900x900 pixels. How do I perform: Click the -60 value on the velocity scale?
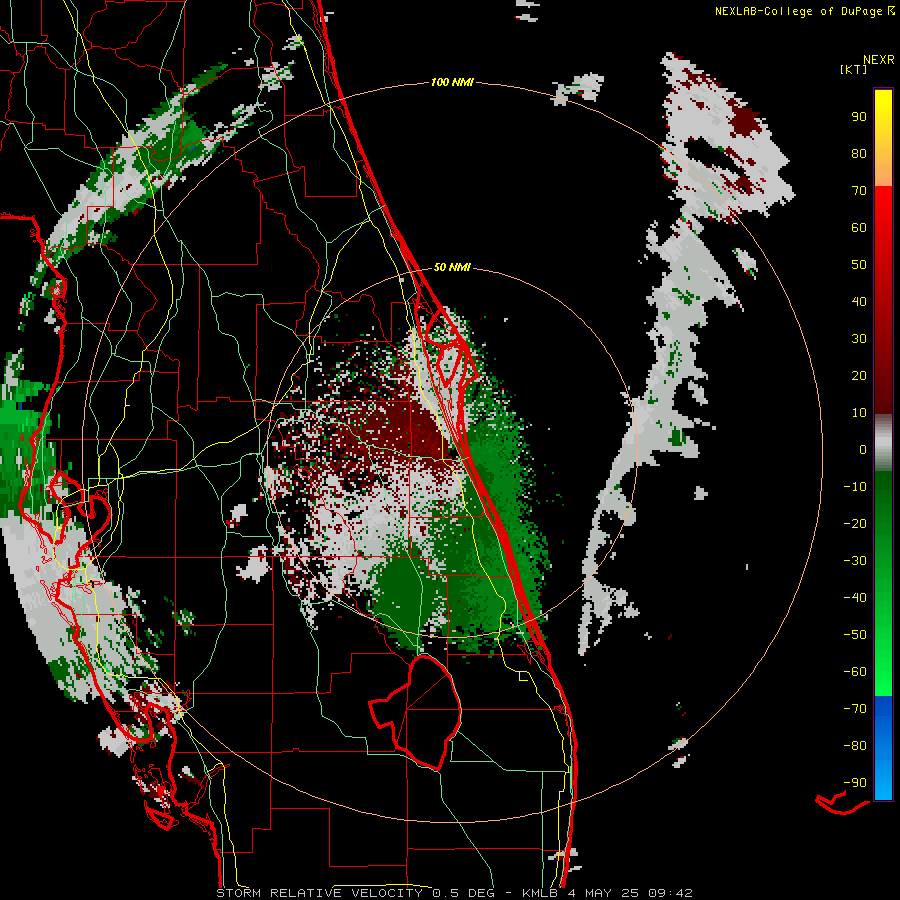(x=855, y=672)
